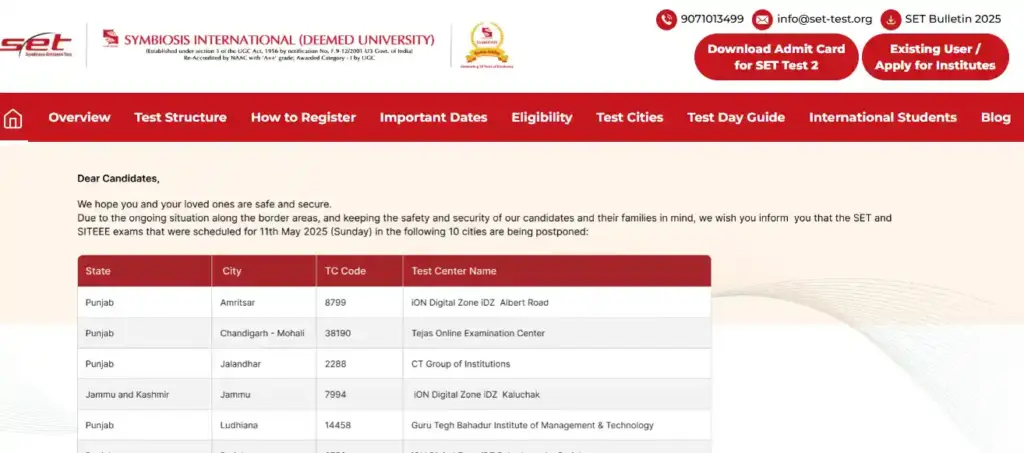Click the SET logo at top left
The image size is (1024, 453).
coord(35,46)
